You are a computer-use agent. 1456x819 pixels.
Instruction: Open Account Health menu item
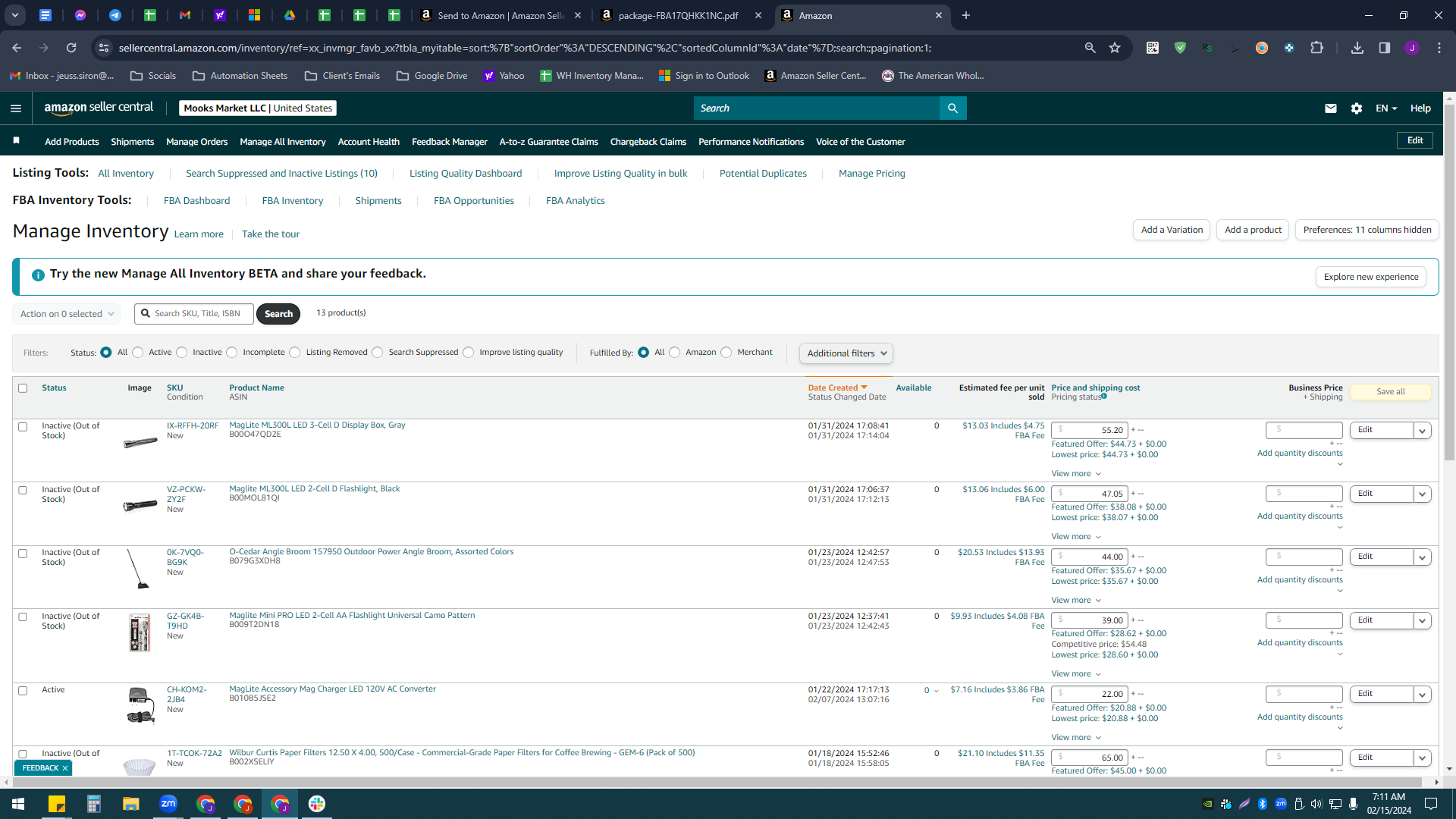click(x=369, y=142)
